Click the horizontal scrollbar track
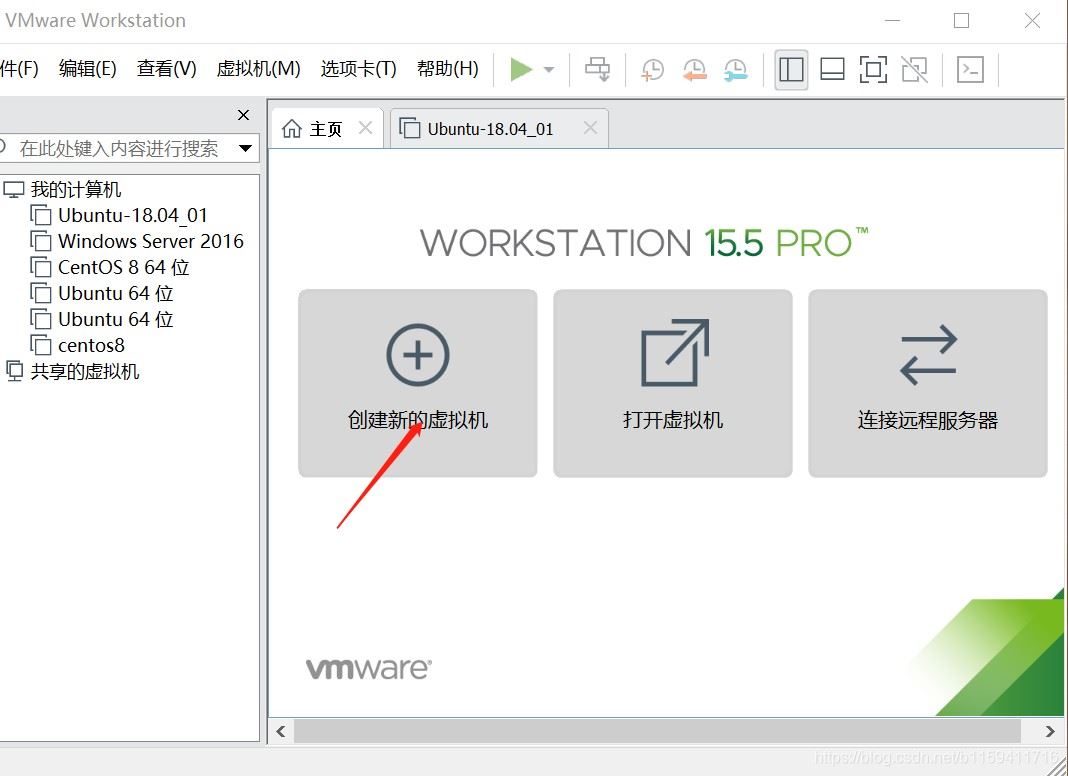This screenshot has height=776, width=1068. (x=657, y=731)
